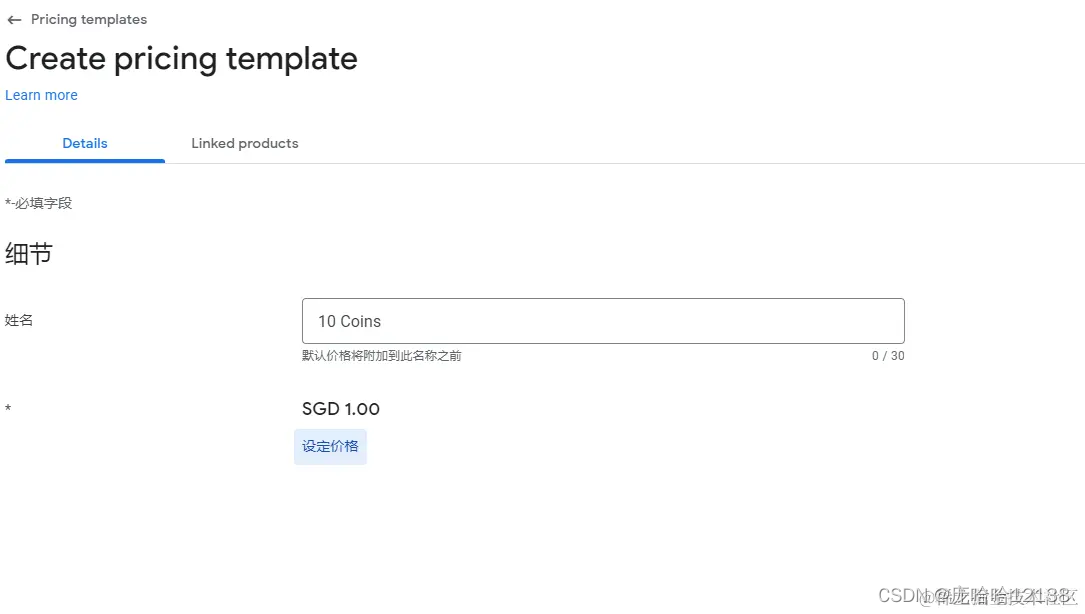Screen dimensions: 1085x614
Task: Open the Learn more link
Action: click(41, 95)
